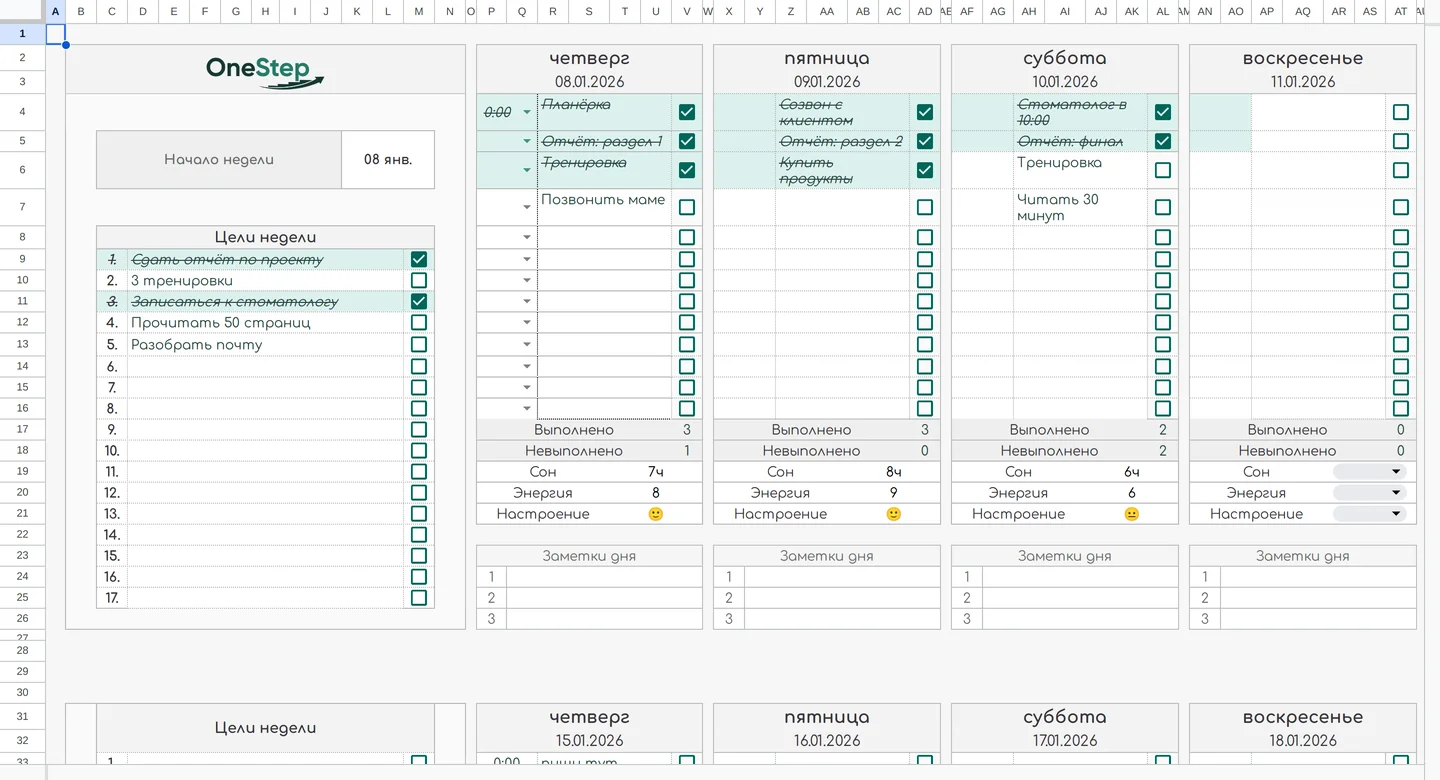
Task: Select the '08 янв.' week start date cell
Action: click(388, 159)
